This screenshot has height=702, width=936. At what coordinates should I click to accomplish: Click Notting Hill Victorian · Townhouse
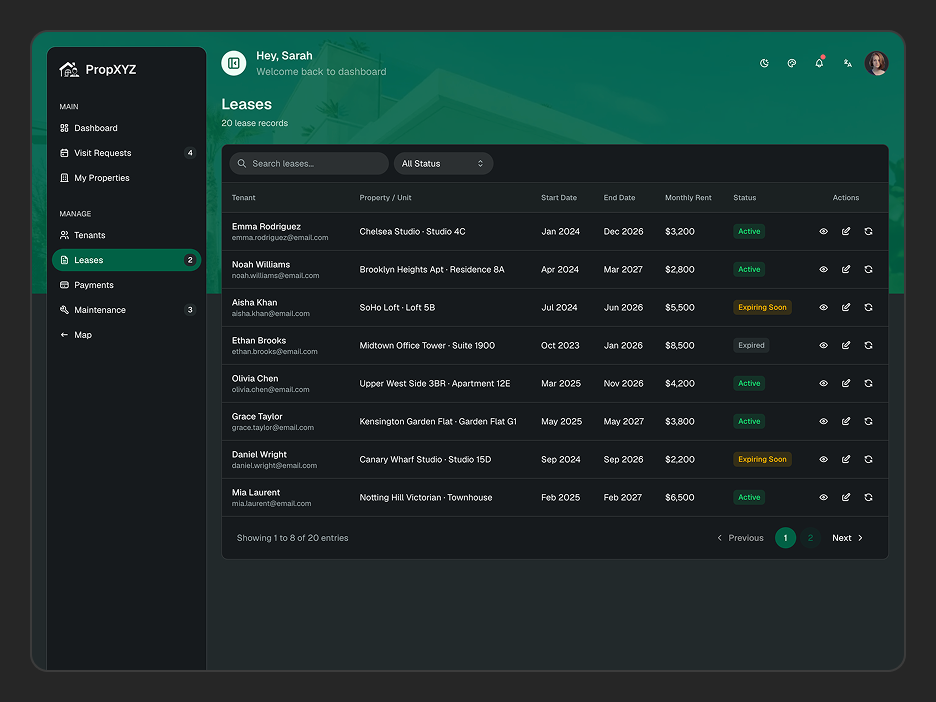coord(426,497)
